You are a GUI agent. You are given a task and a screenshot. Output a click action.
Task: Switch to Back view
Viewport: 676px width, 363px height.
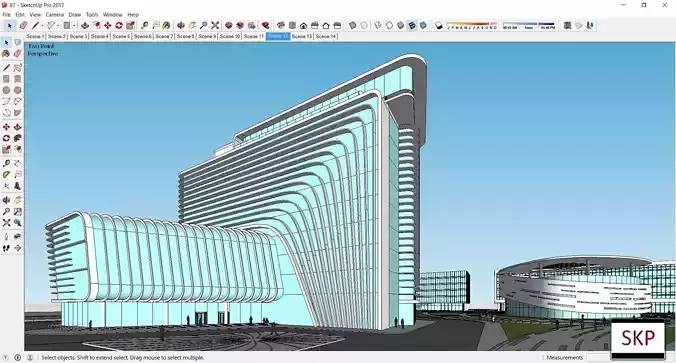(326, 25)
